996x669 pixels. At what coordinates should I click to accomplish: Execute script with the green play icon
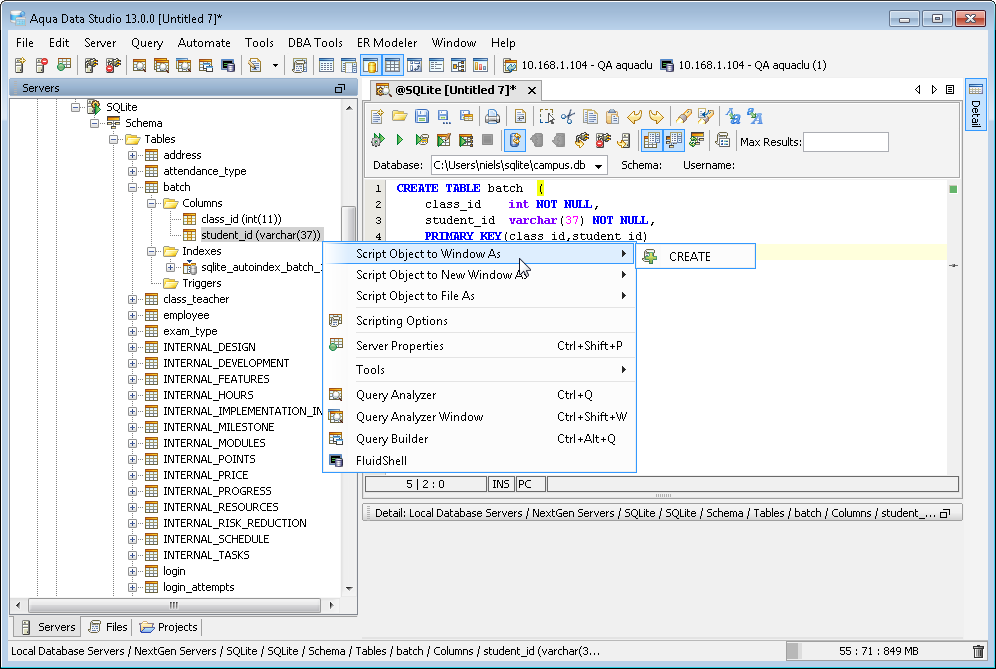coord(400,140)
